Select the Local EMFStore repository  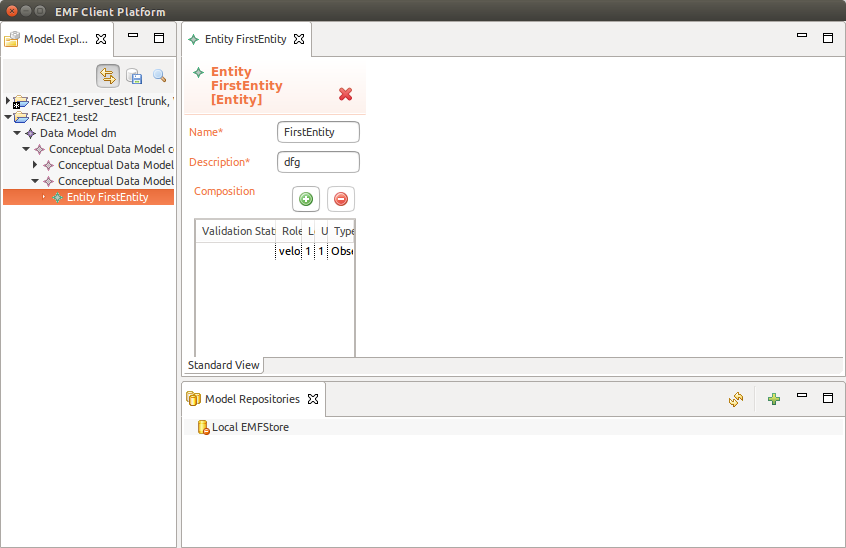250,427
